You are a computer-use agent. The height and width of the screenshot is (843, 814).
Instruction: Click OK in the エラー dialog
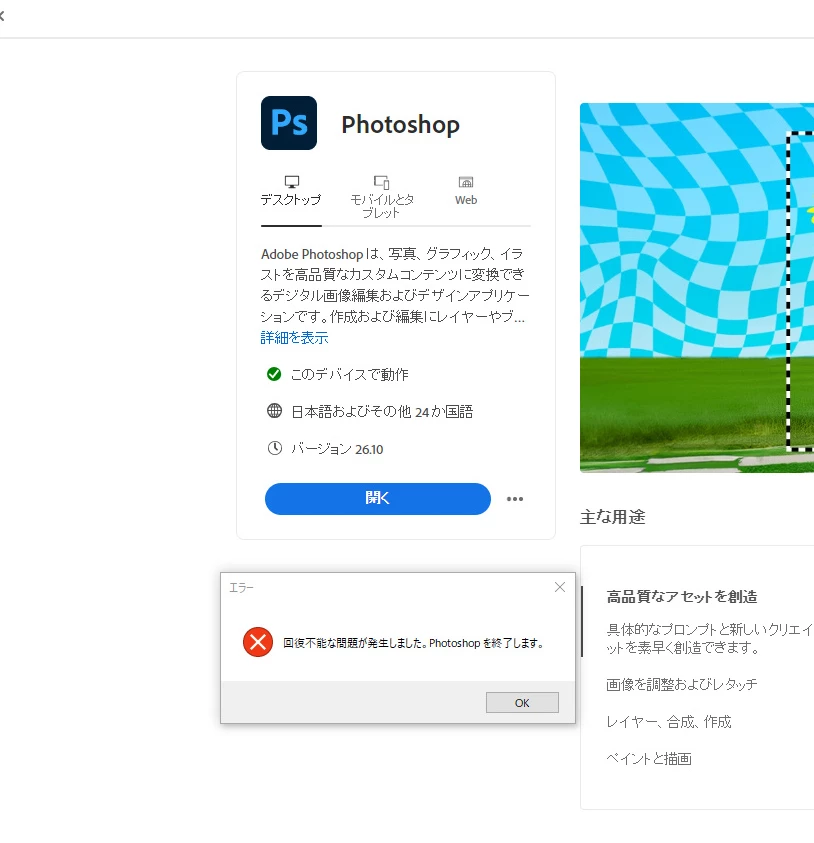[522, 703]
